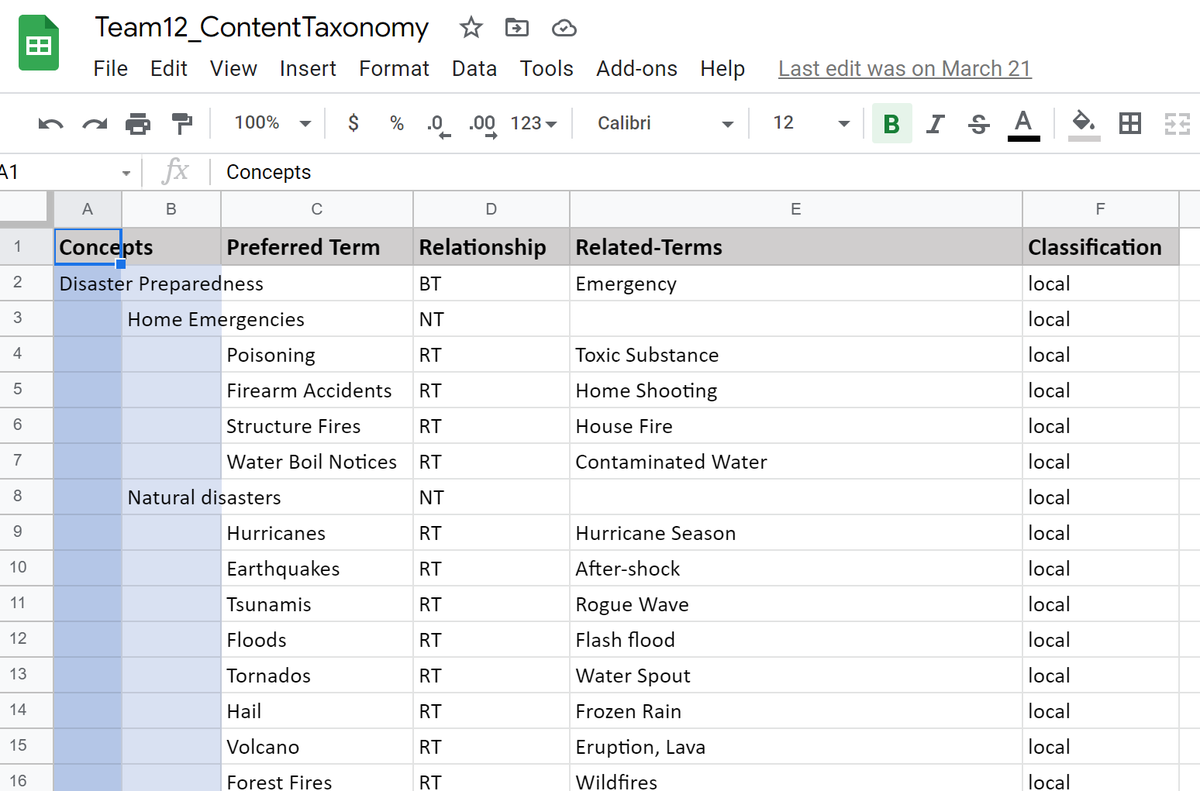Open the Format menu
Viewport: 1200px width, 791px height.
(394, 69)
